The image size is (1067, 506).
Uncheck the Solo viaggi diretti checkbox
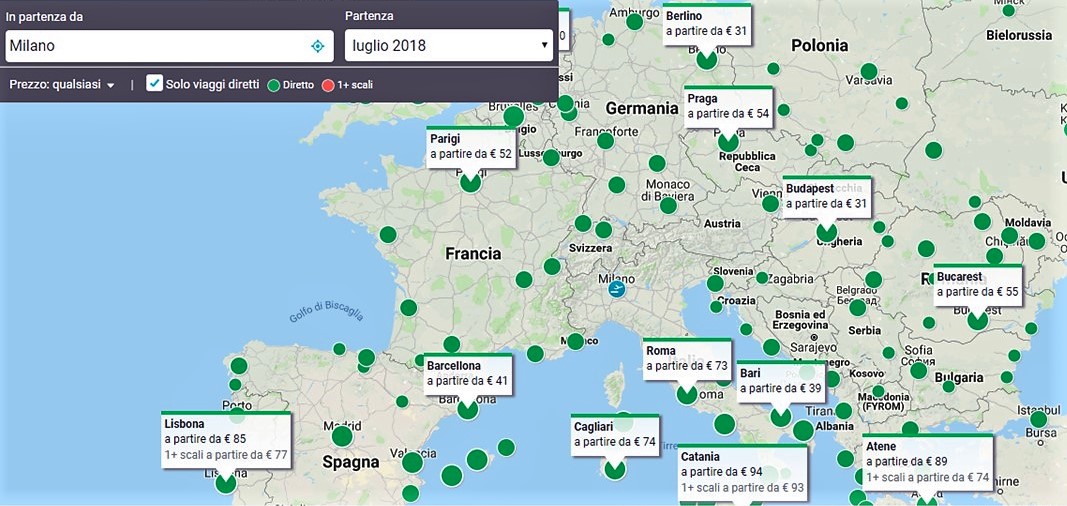coord(154,83)
